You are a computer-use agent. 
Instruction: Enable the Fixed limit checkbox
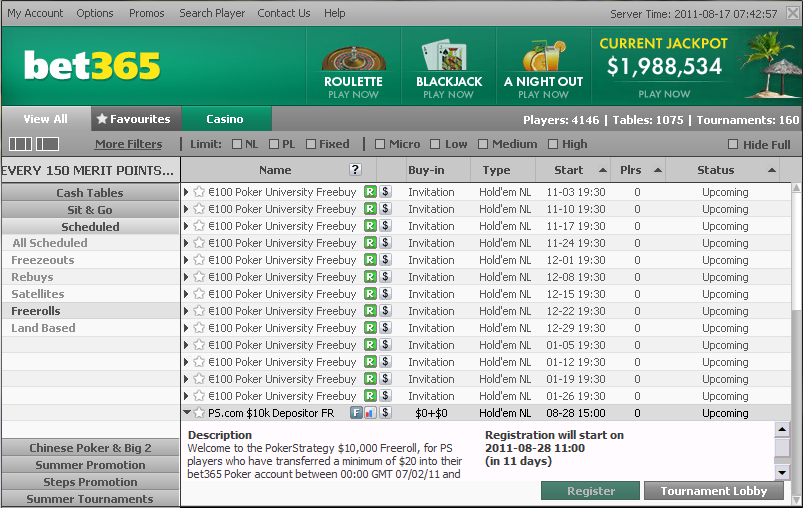pos(311,144)
